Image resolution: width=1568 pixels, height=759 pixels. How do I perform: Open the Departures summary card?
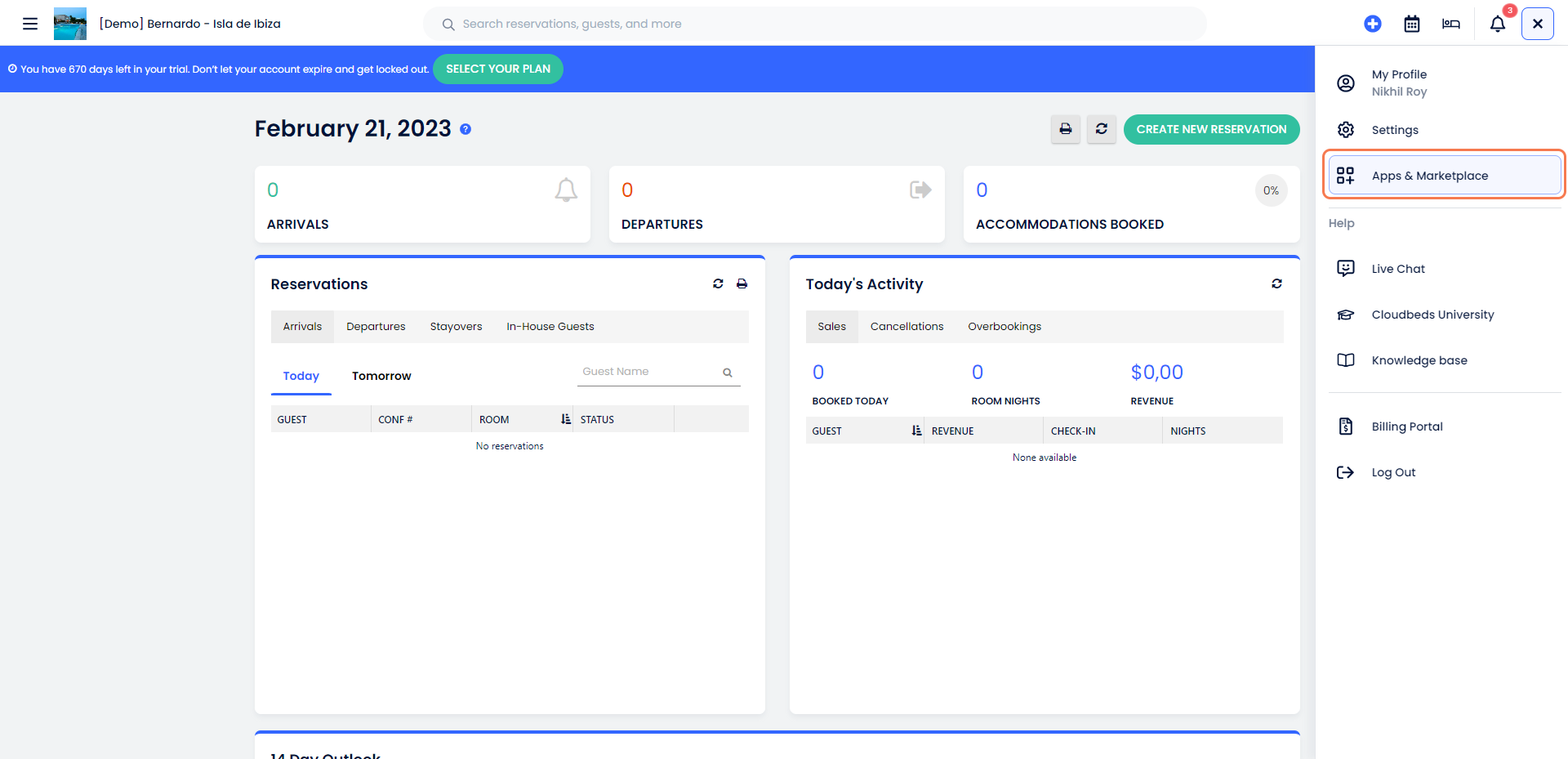click(777, 204)
